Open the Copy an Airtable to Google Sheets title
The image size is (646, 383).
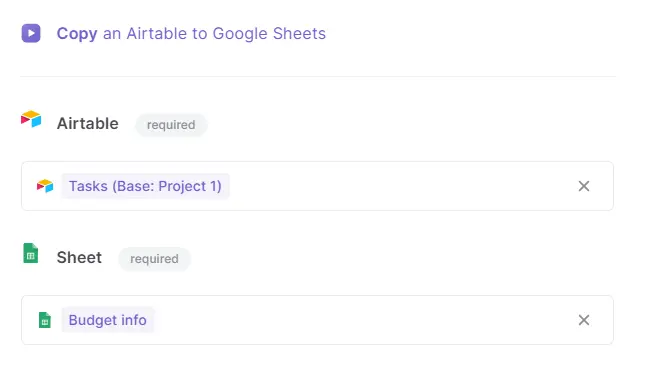191,33
